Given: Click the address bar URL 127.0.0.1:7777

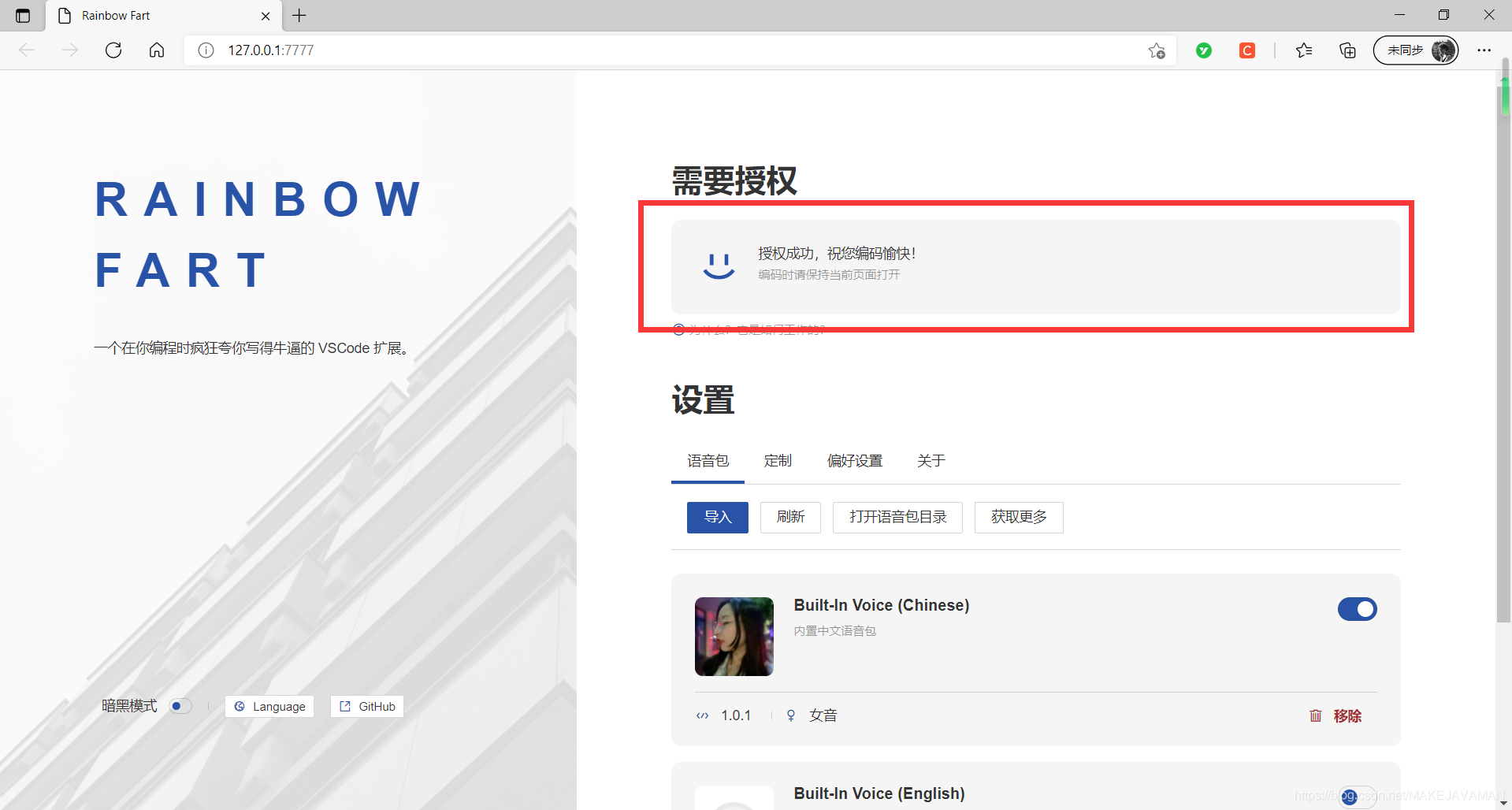Looking at the screenshot, I should [270, 50].
